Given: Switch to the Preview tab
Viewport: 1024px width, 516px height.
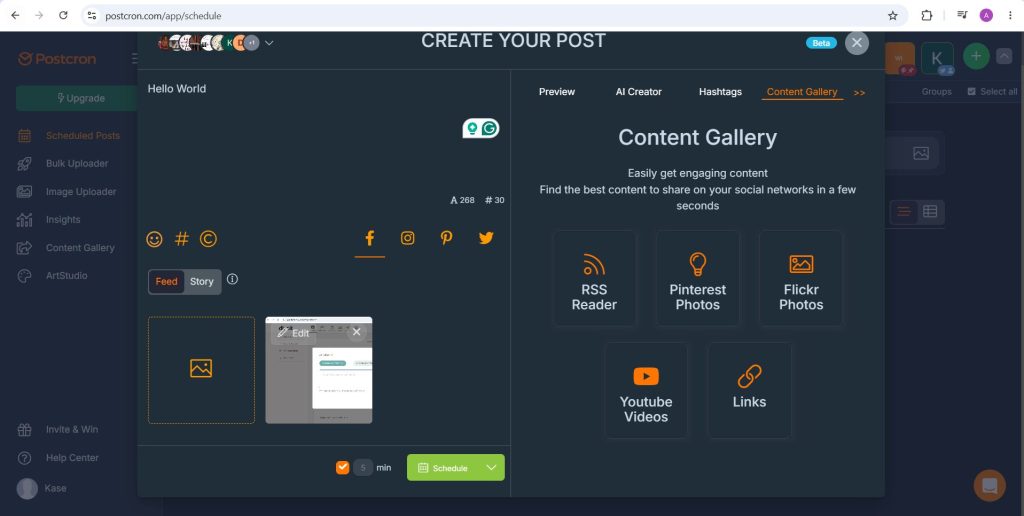Looking at the screenshot, I should [x=556, y=92].
